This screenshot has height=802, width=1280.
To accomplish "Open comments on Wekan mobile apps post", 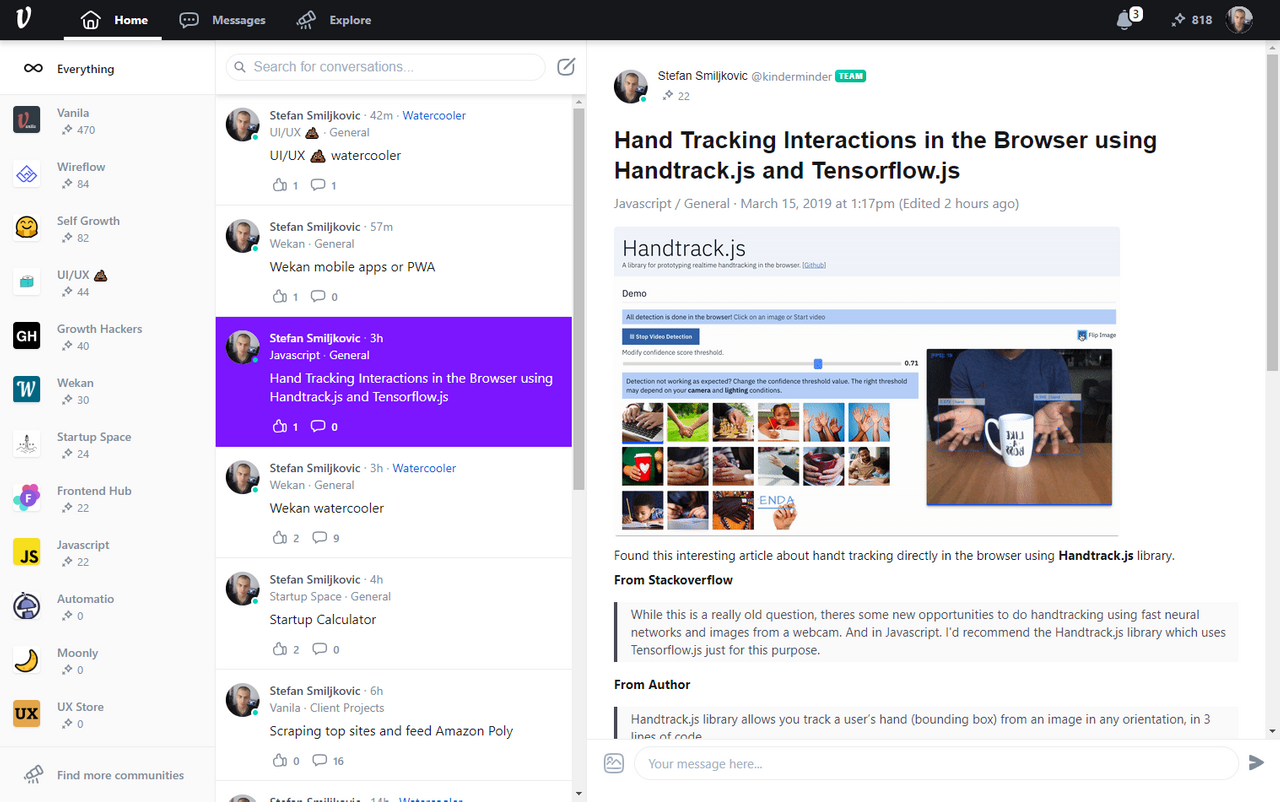I will click(324, 296).
